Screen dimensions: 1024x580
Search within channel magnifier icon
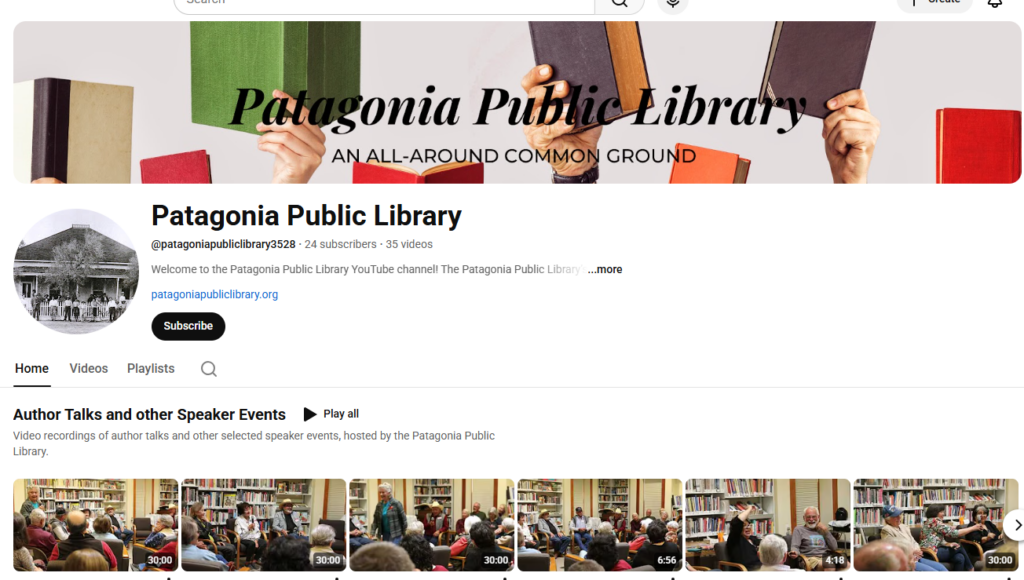(x=208, y=369)
